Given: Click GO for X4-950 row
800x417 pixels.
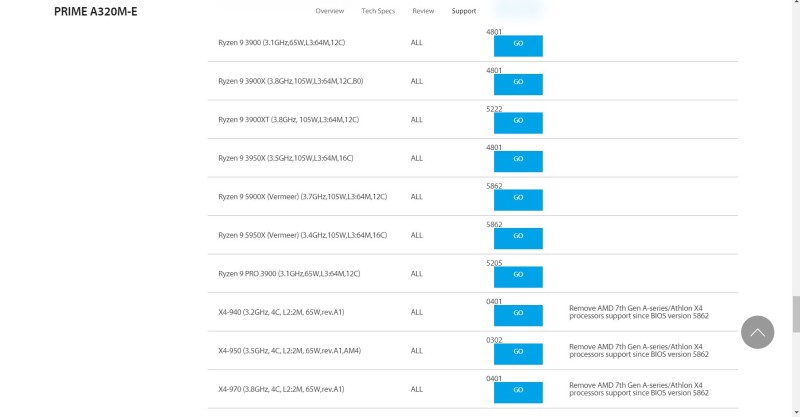Looking at the screenshot, I should (x=518, y=354).
